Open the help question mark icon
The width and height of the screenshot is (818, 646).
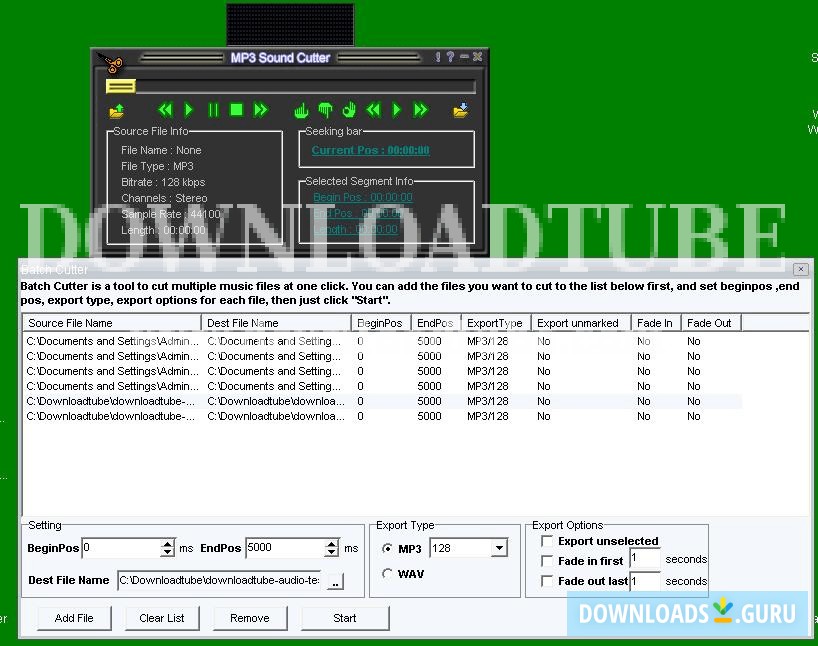point(448,57)
